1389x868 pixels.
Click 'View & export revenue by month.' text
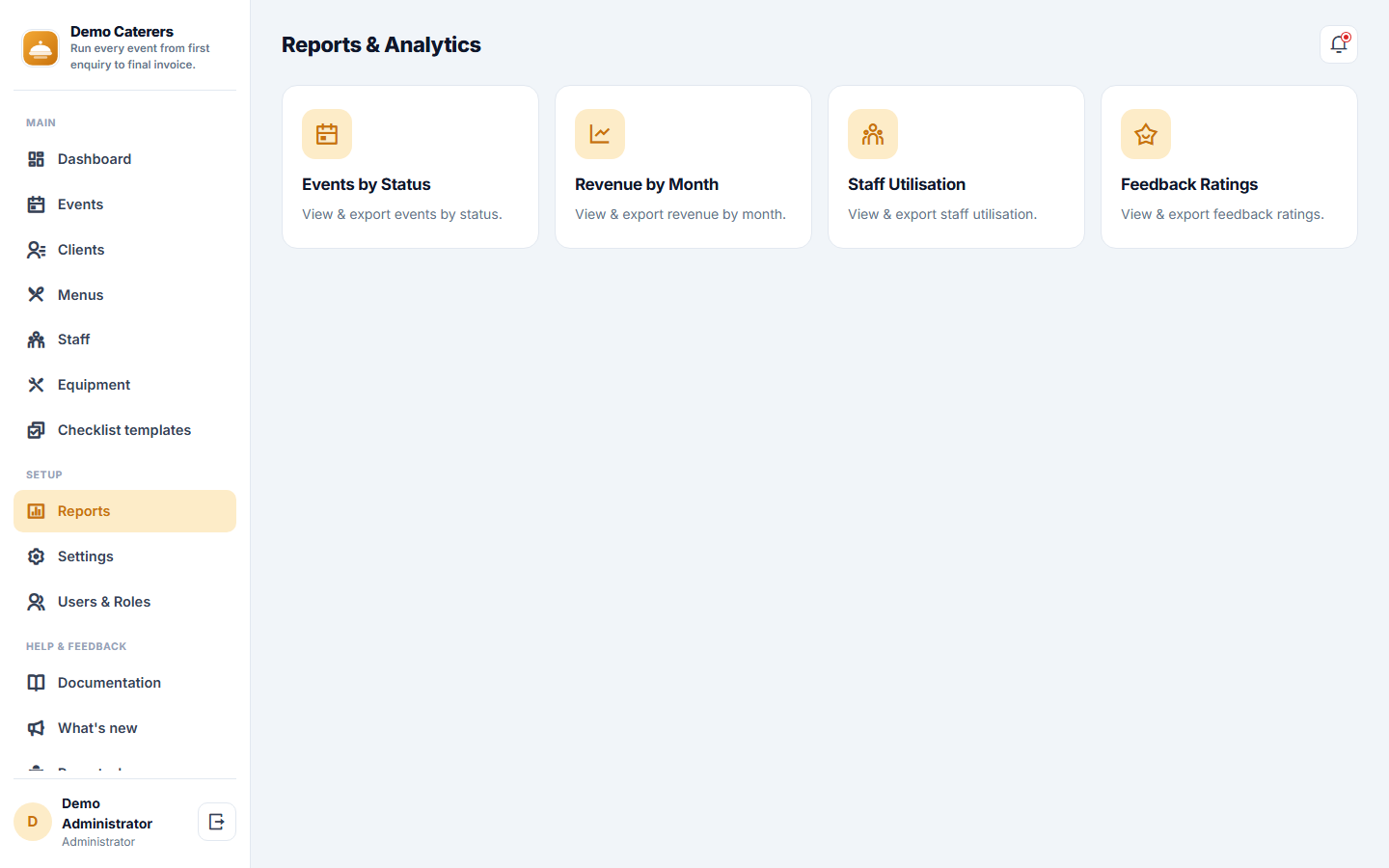click(x=680, y=214)
